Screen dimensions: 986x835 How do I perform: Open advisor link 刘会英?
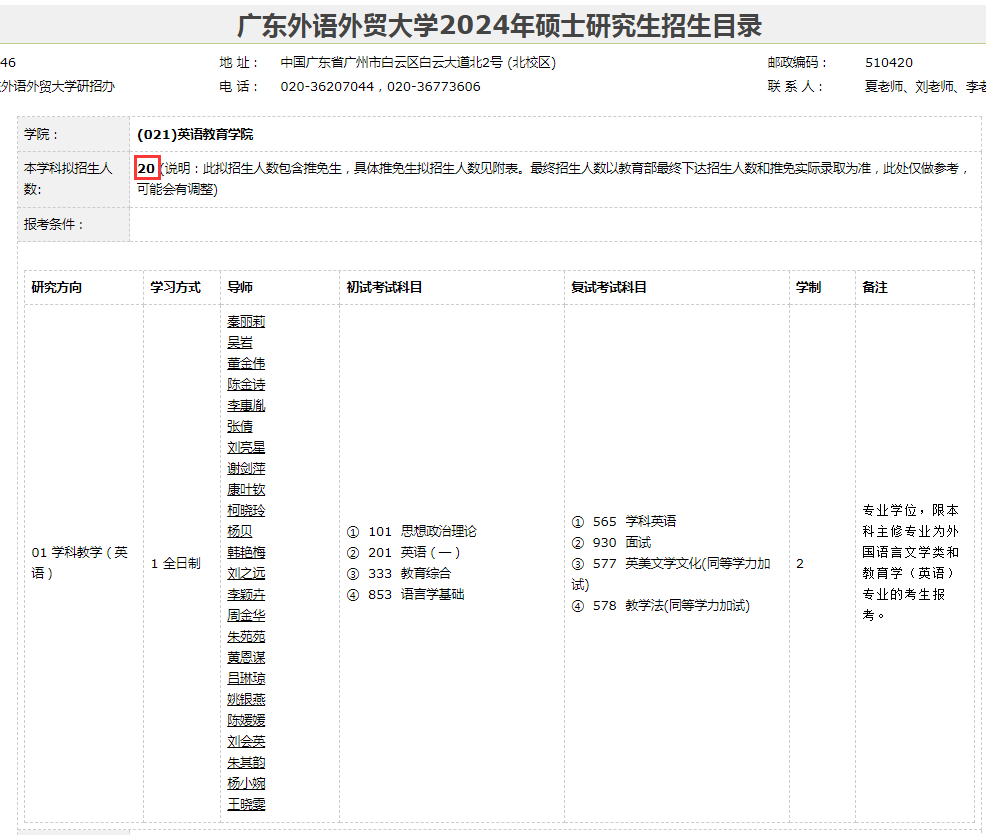[x=246, y=741]
